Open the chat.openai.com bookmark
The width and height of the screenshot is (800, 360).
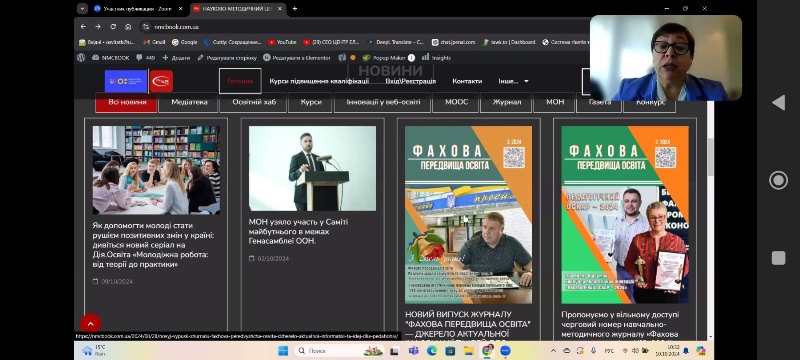tap(453, 42)
